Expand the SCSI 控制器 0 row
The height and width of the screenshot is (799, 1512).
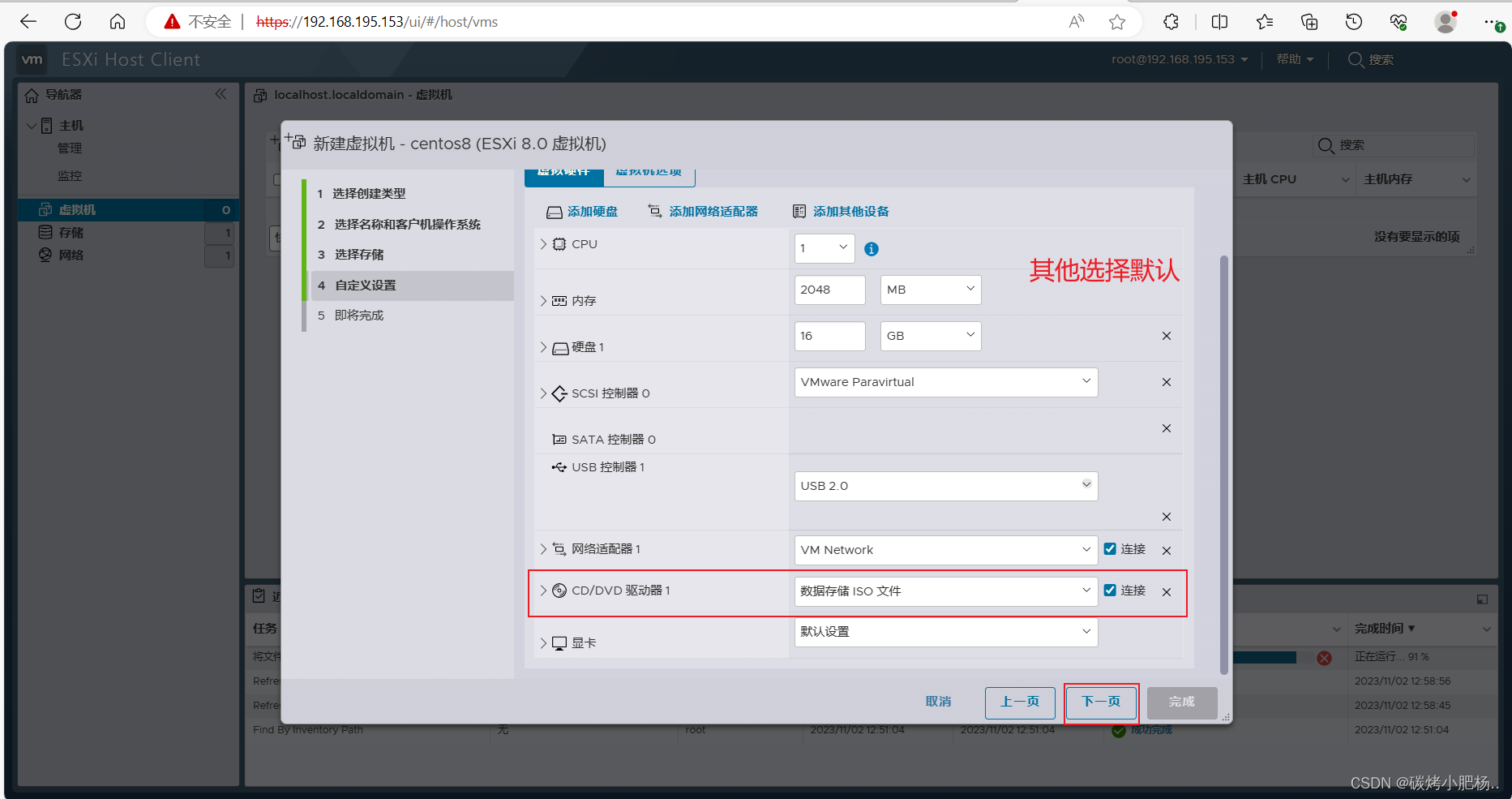point(543,393)
